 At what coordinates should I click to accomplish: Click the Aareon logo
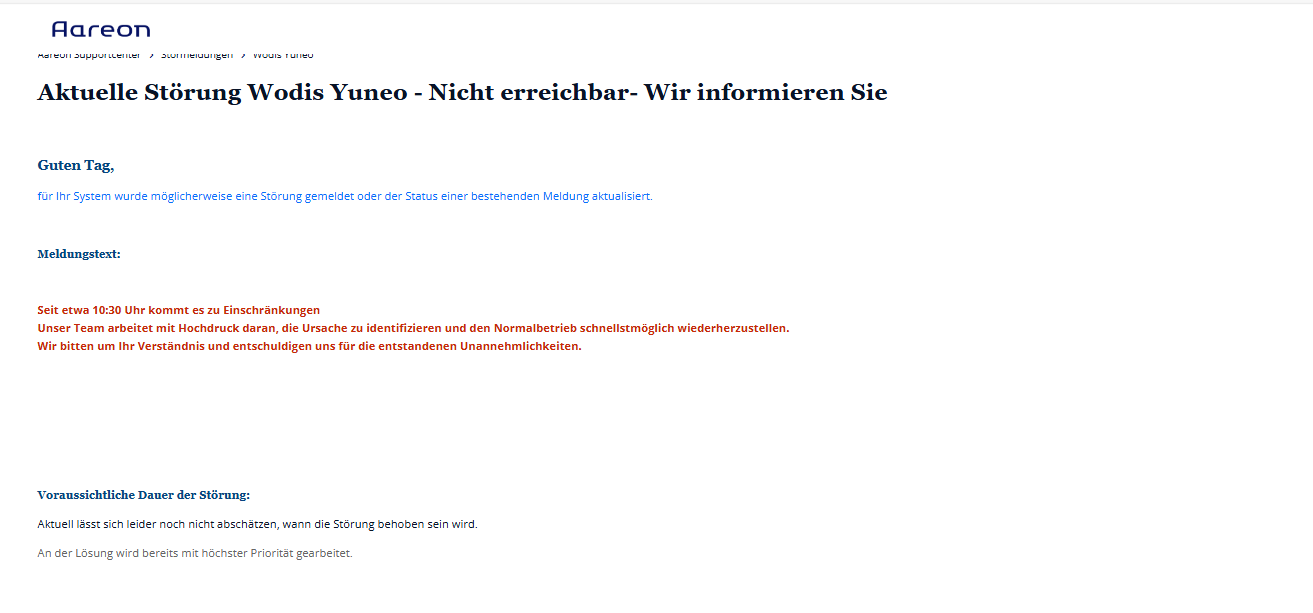100,29
